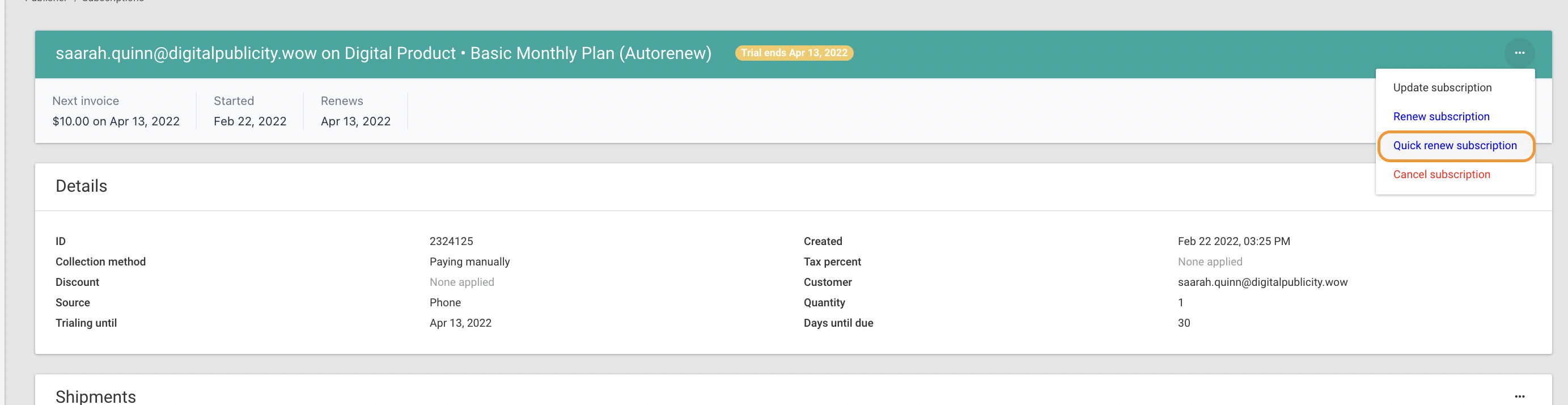Open customer saarah.quinn@digitalpublicity.wow in Details
This screenshot has height=405, width=1568.
1262,282
